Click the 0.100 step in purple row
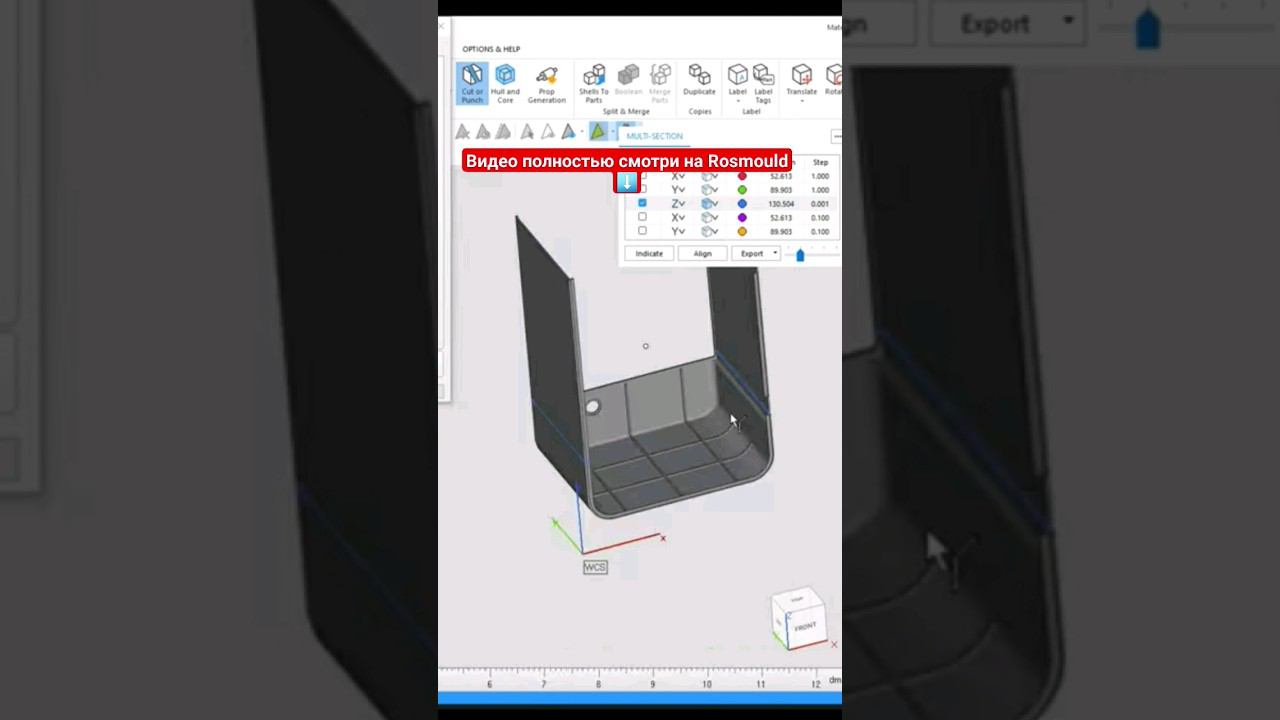This screenshot has width=1280, height=720. [x=820, y=217]
